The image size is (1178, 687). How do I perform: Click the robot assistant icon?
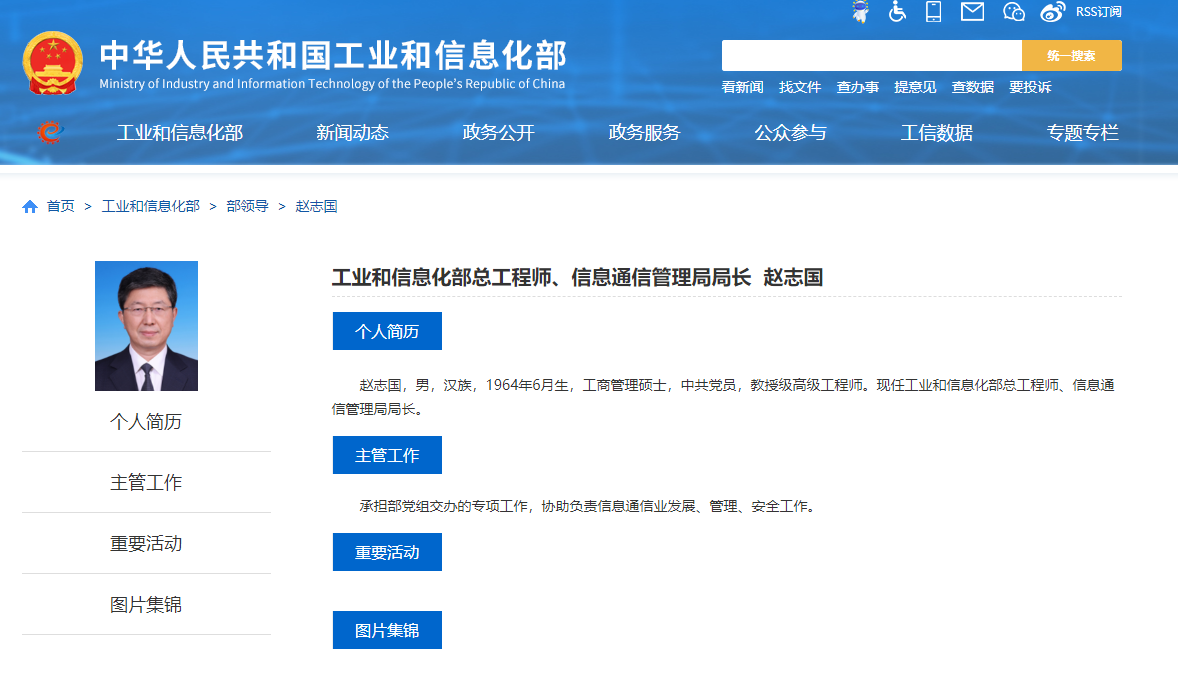click(860, 12)
